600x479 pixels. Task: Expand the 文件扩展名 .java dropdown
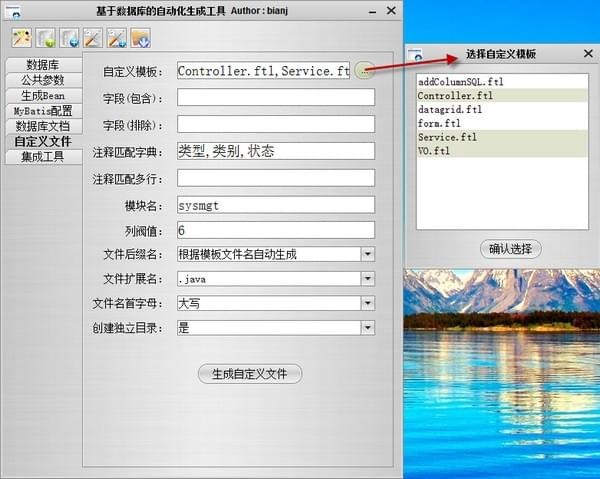pyautogui.click(x=368, y=279)
